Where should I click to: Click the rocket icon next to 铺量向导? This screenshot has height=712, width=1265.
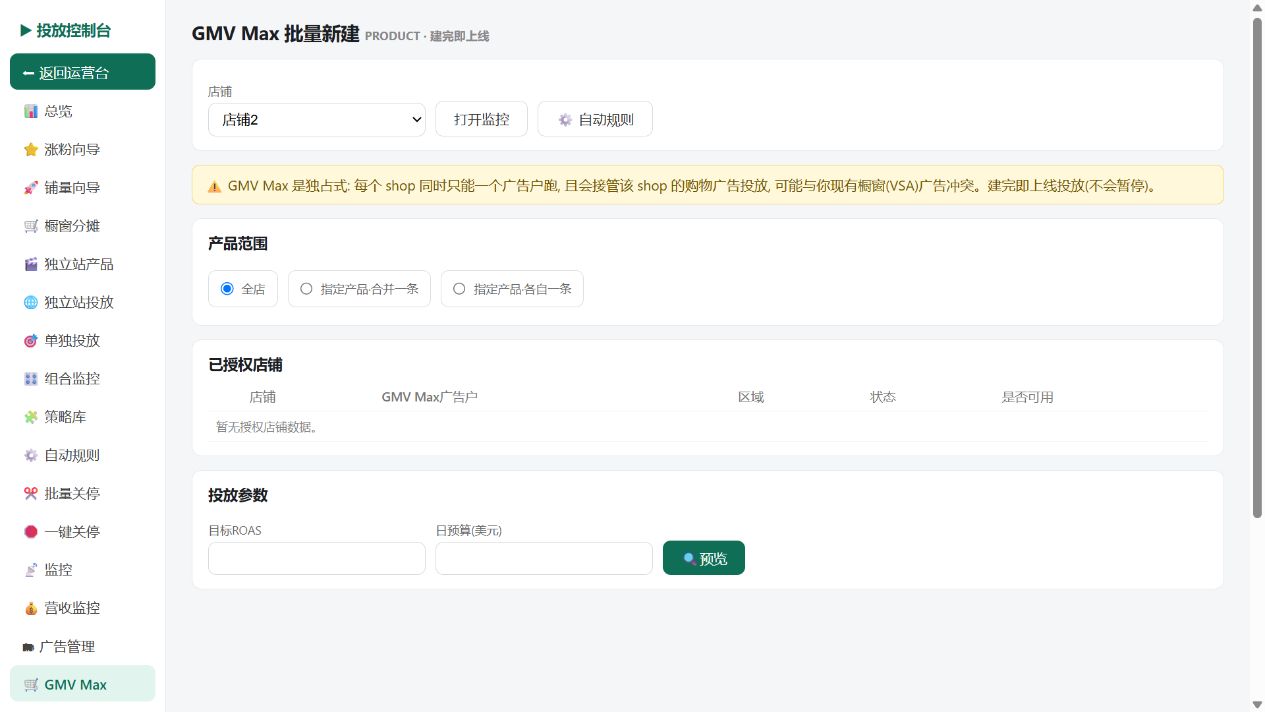(30, 188)
